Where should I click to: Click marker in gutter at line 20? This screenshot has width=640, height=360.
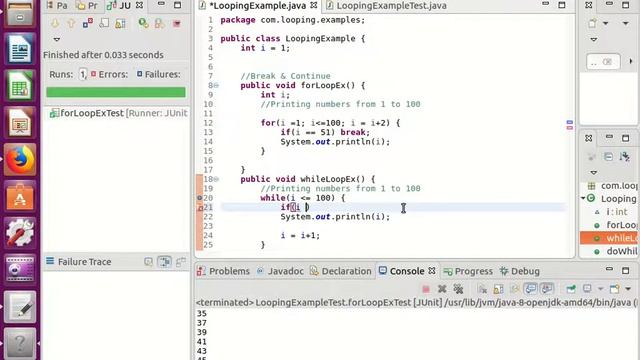tap(200, 198)
